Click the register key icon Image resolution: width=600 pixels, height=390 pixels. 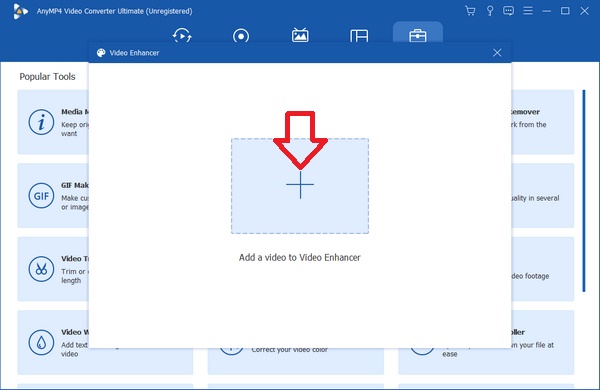click(x=490, y=11)
